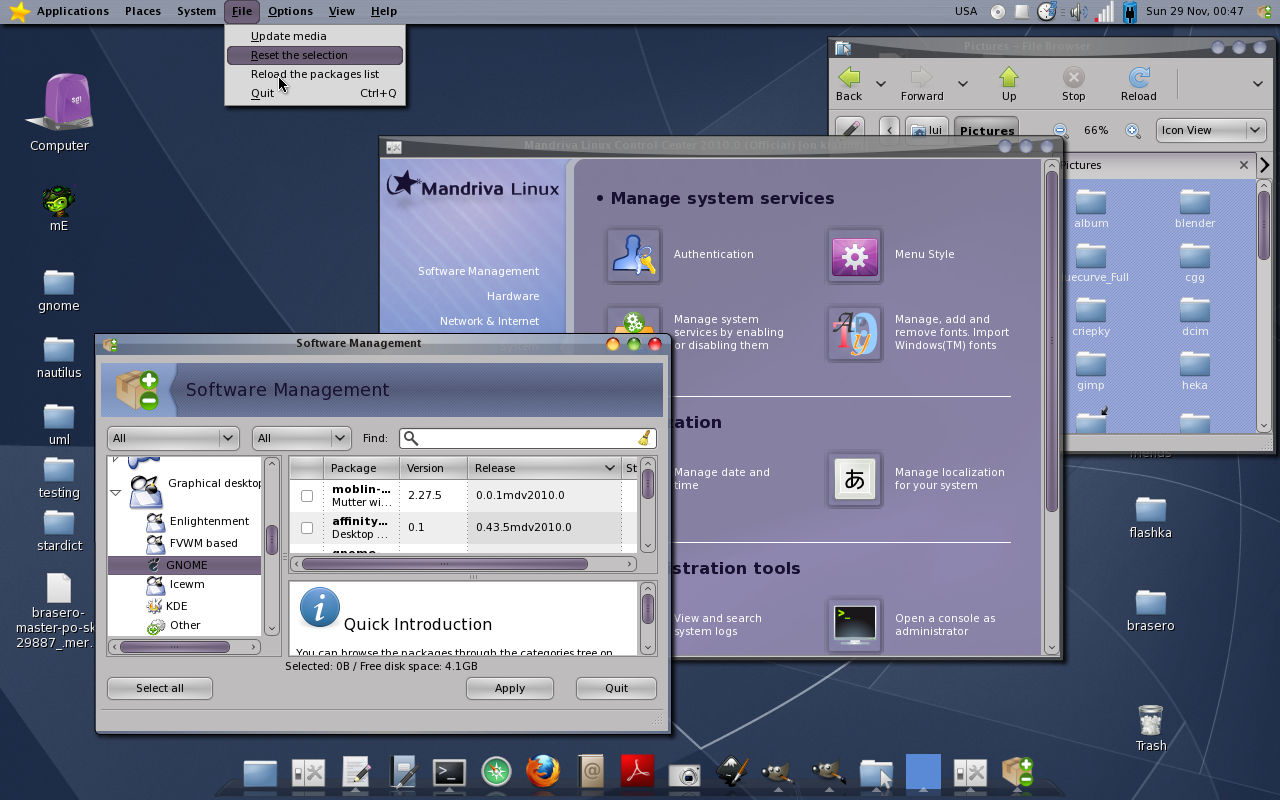
Task: Zoom in the File Browser view
Action: pyautogui.click(x=1133, y=131)
